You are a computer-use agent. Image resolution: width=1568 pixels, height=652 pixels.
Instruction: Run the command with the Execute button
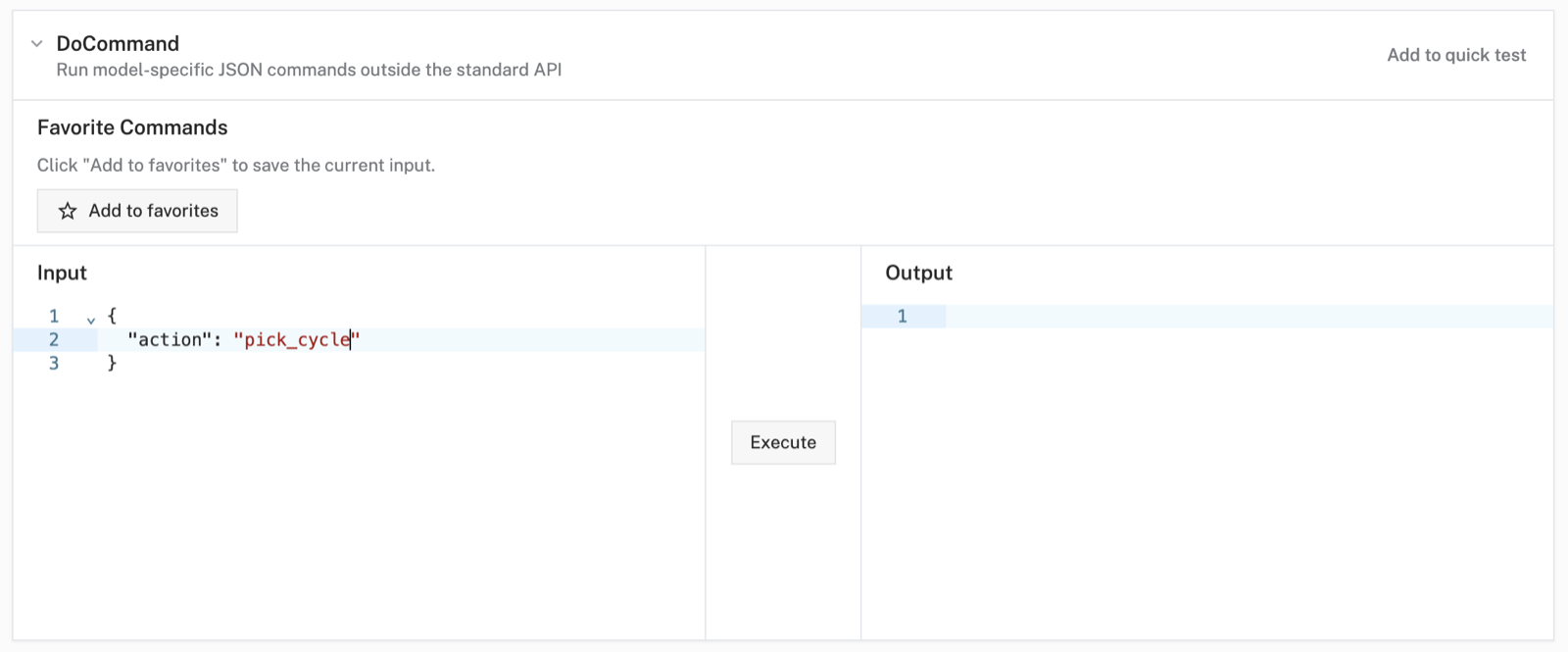(783, 442)
